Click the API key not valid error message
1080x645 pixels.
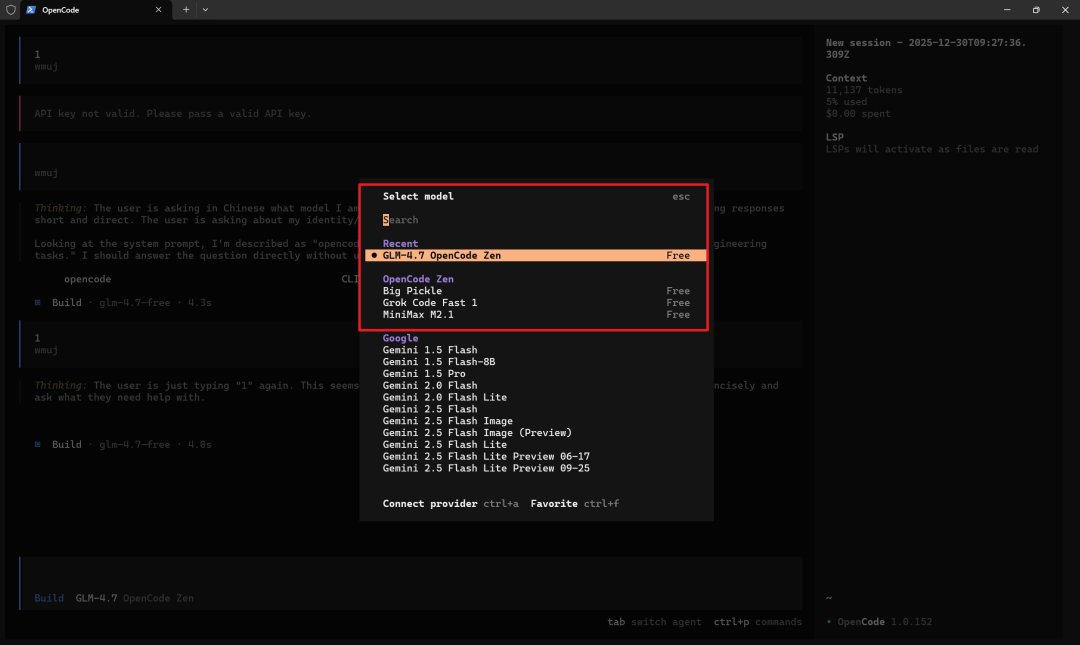[x=173, y=114]
